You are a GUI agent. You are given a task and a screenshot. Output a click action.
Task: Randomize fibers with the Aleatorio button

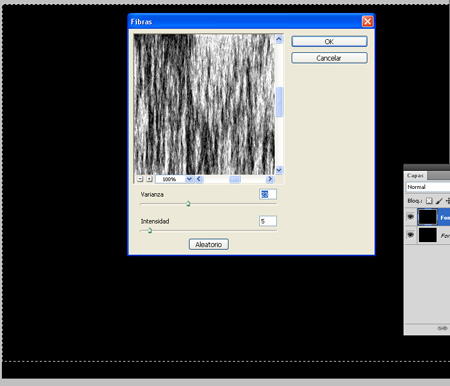[209, 244]
